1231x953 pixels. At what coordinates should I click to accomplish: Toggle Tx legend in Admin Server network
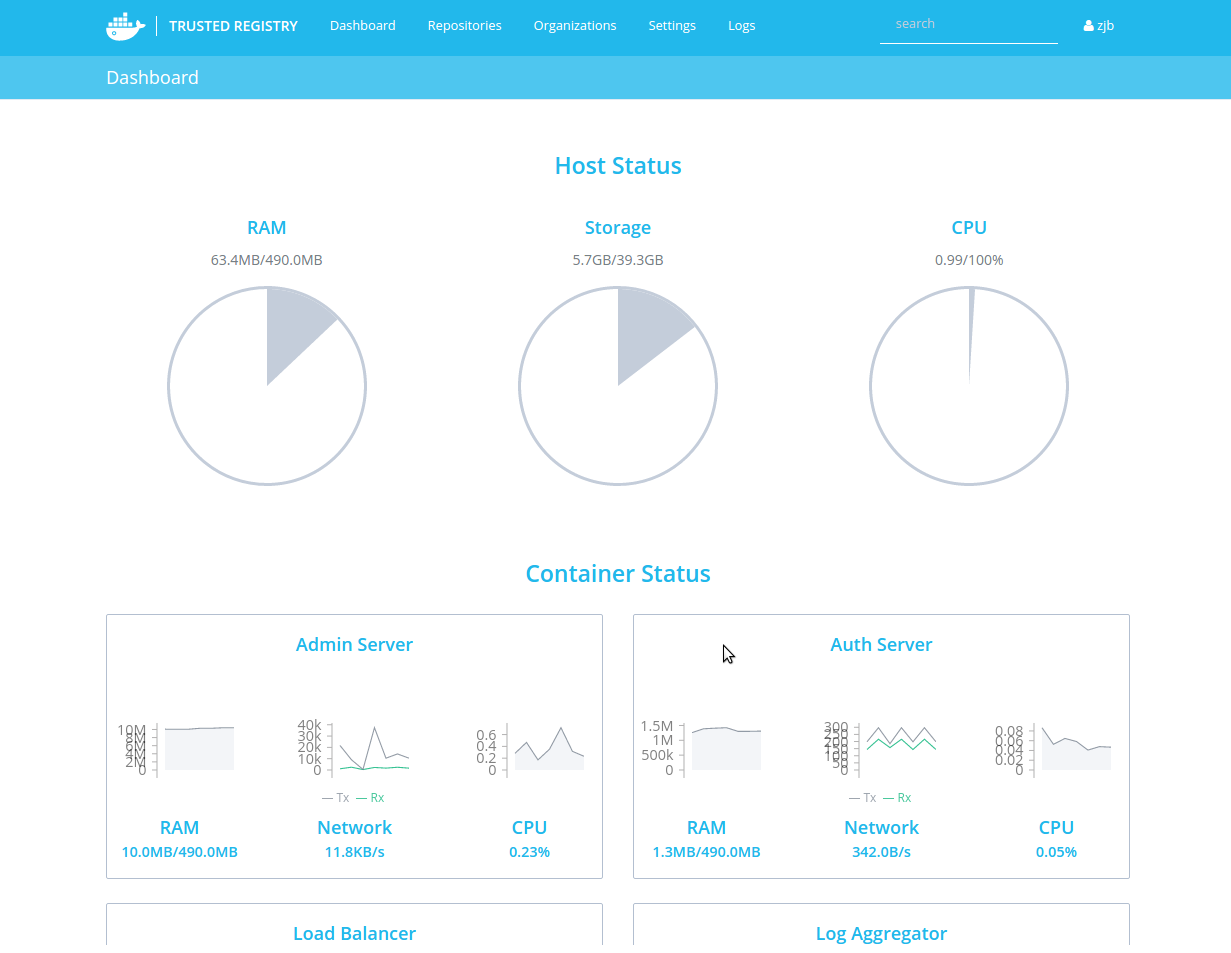[x=336, y=798]
